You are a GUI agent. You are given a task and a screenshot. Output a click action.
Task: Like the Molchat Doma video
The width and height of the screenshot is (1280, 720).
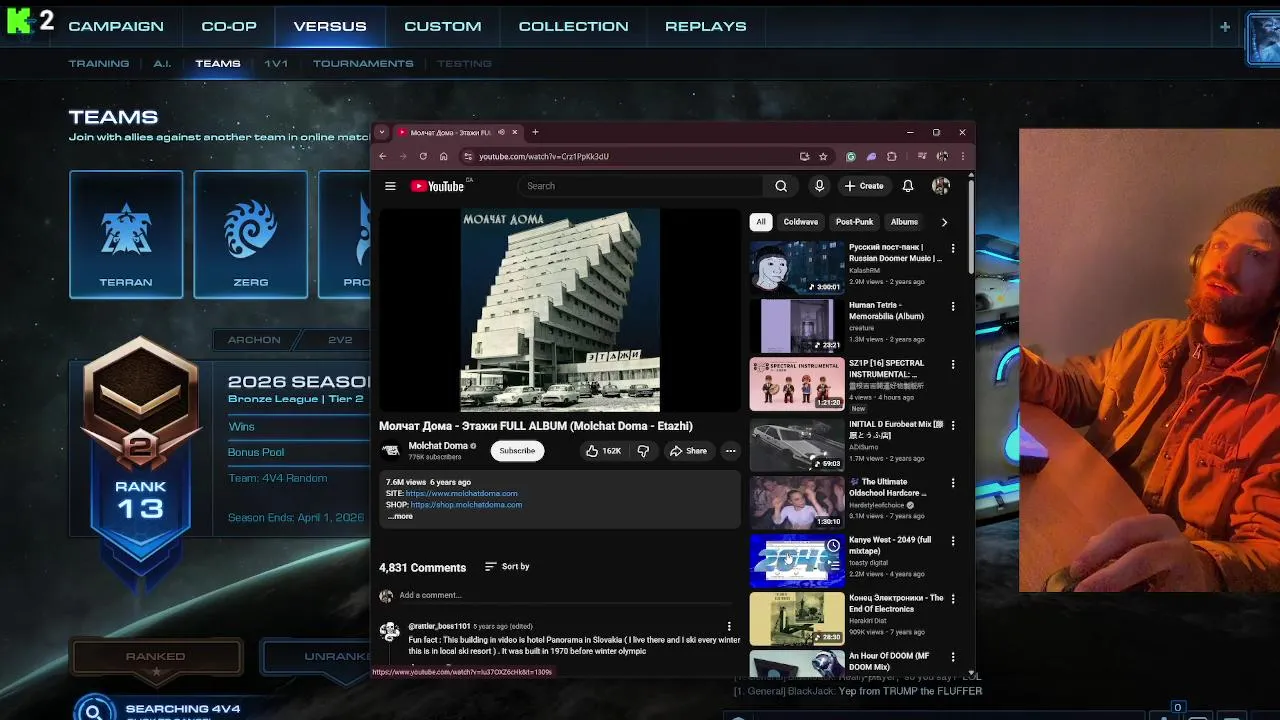pyautogui.click(x=603, y=451)
